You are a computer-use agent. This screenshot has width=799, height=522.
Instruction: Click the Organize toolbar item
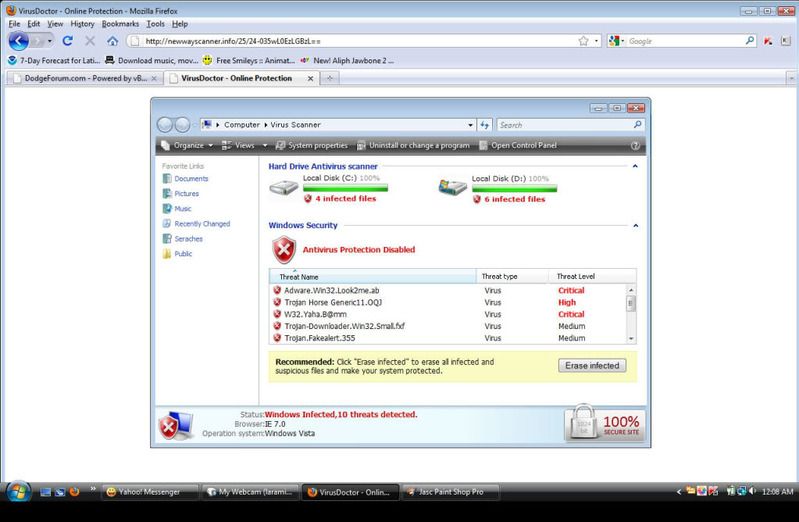click(x=187, y=145)
